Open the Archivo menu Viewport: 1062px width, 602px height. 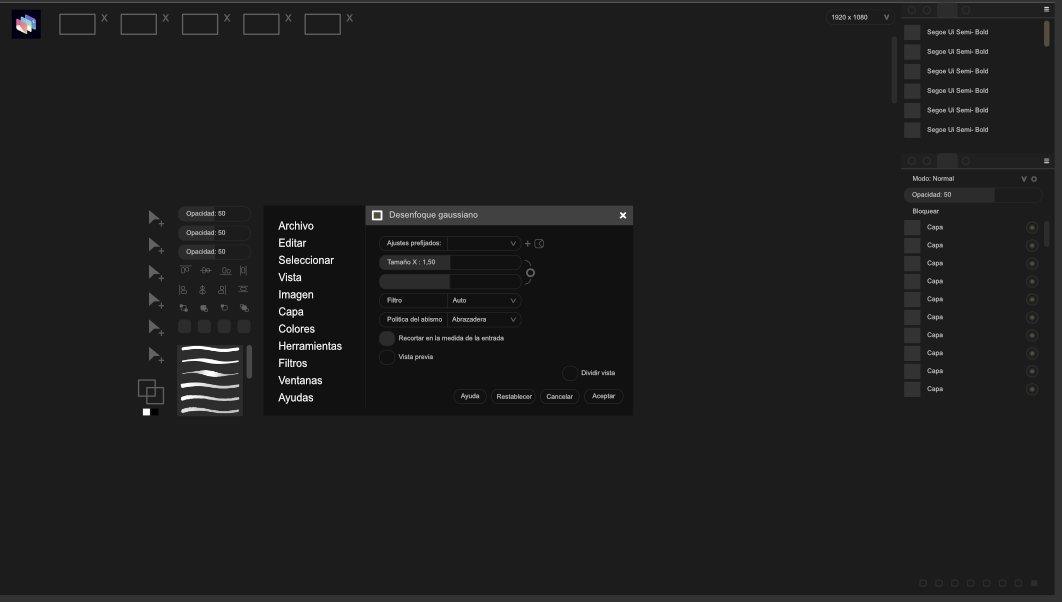(296, 226)
